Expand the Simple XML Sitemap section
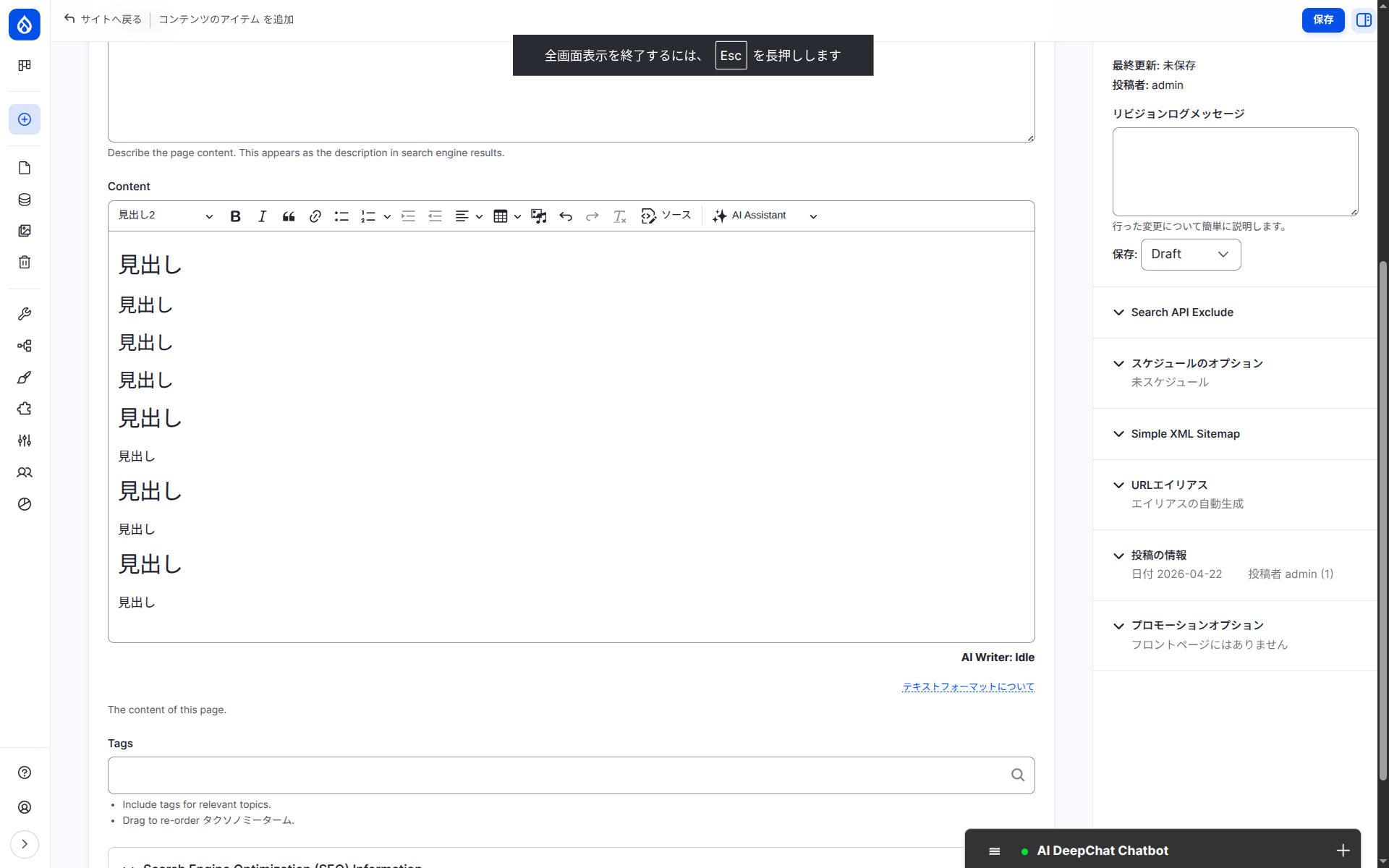Image resolution: width=1389 pixels, height=868 pixels. click(x=1185, y=434)
